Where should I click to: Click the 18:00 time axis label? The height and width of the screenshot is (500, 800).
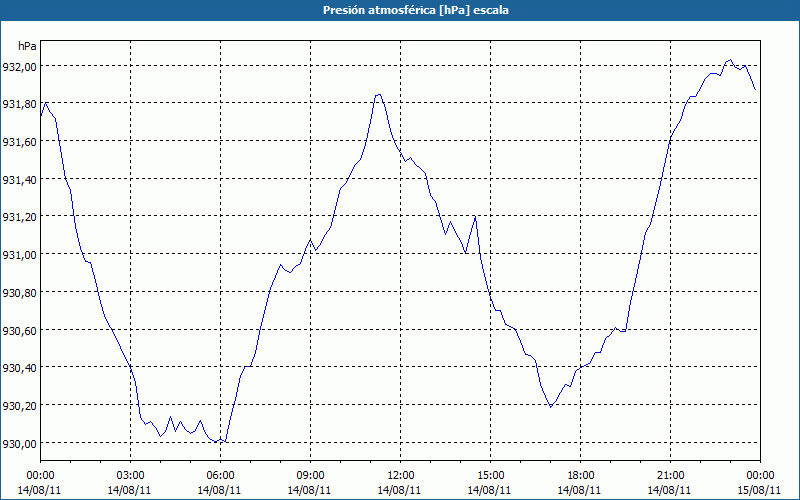pos(581,476)
